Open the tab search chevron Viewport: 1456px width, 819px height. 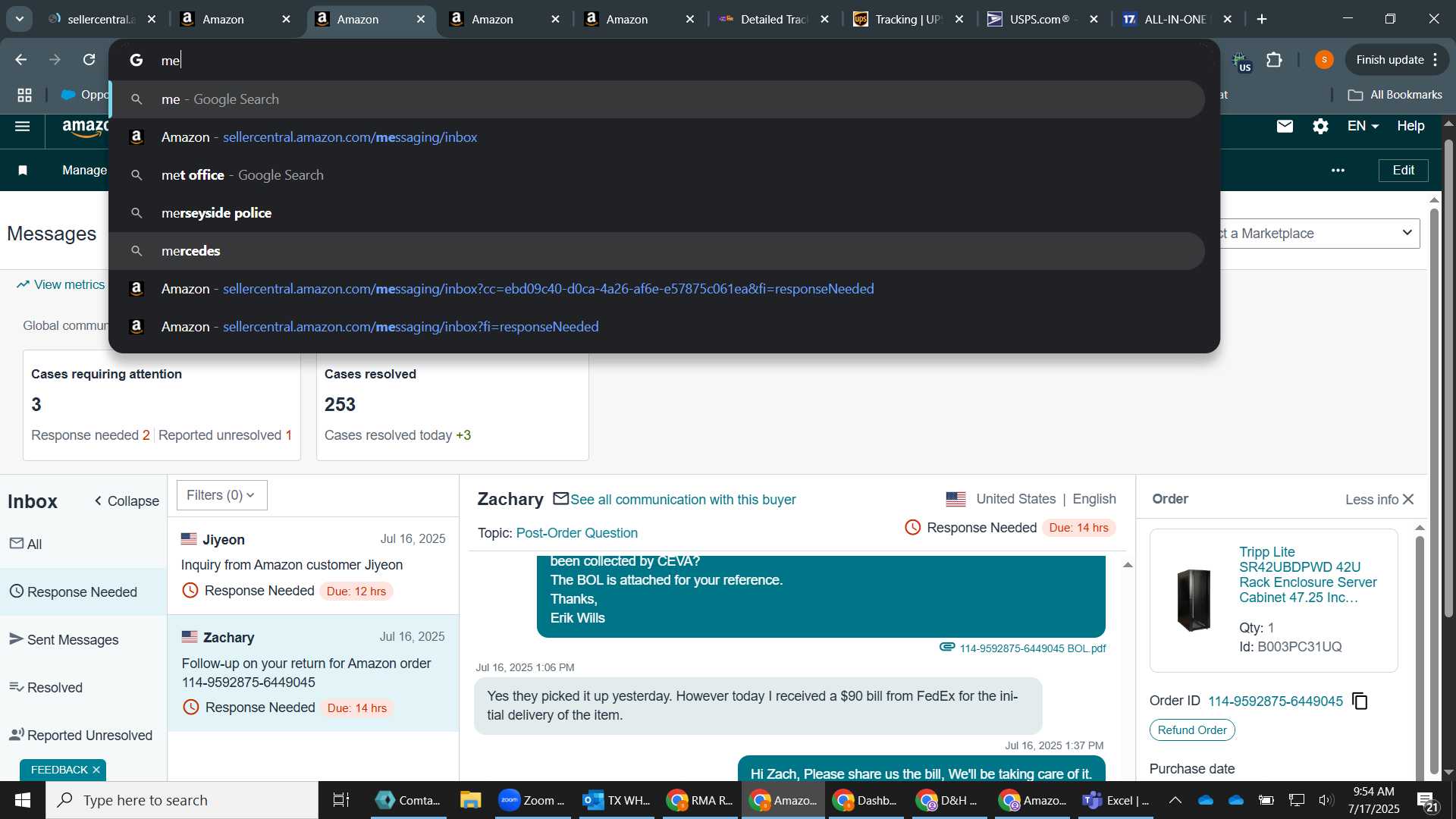tap(20, 19)
